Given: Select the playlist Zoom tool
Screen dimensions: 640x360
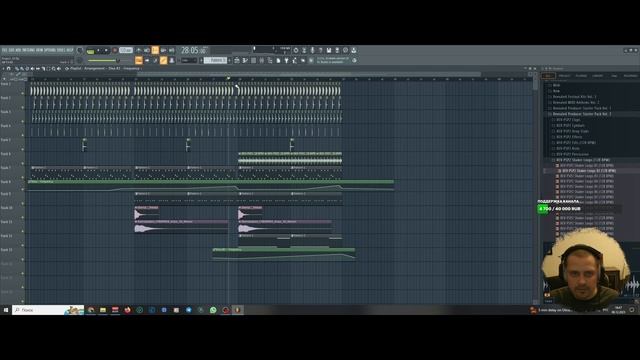Looking at the screenshot, I should 53,69.
